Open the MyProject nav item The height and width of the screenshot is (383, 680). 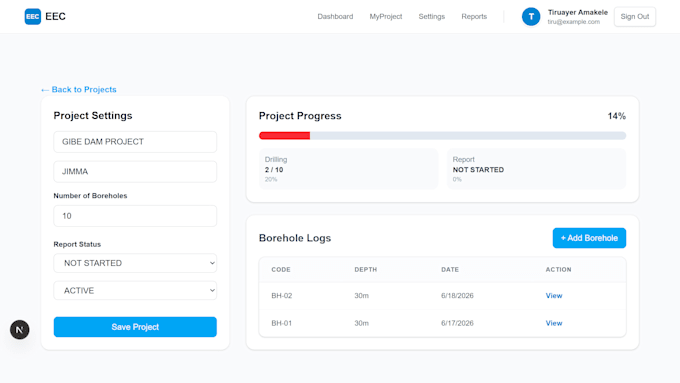pyautogui.click(x=386, y=16)
